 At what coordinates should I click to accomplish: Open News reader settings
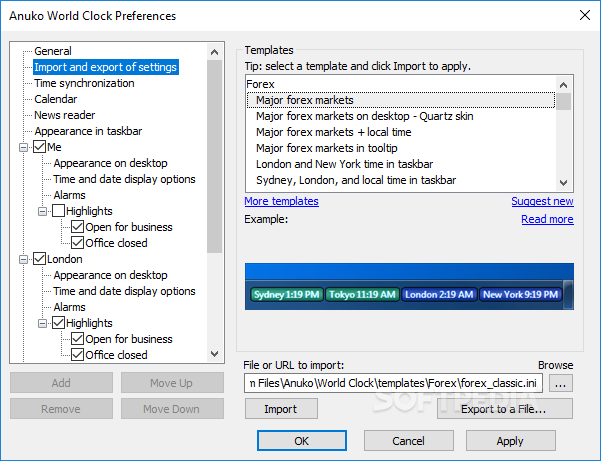coord(64,115)
